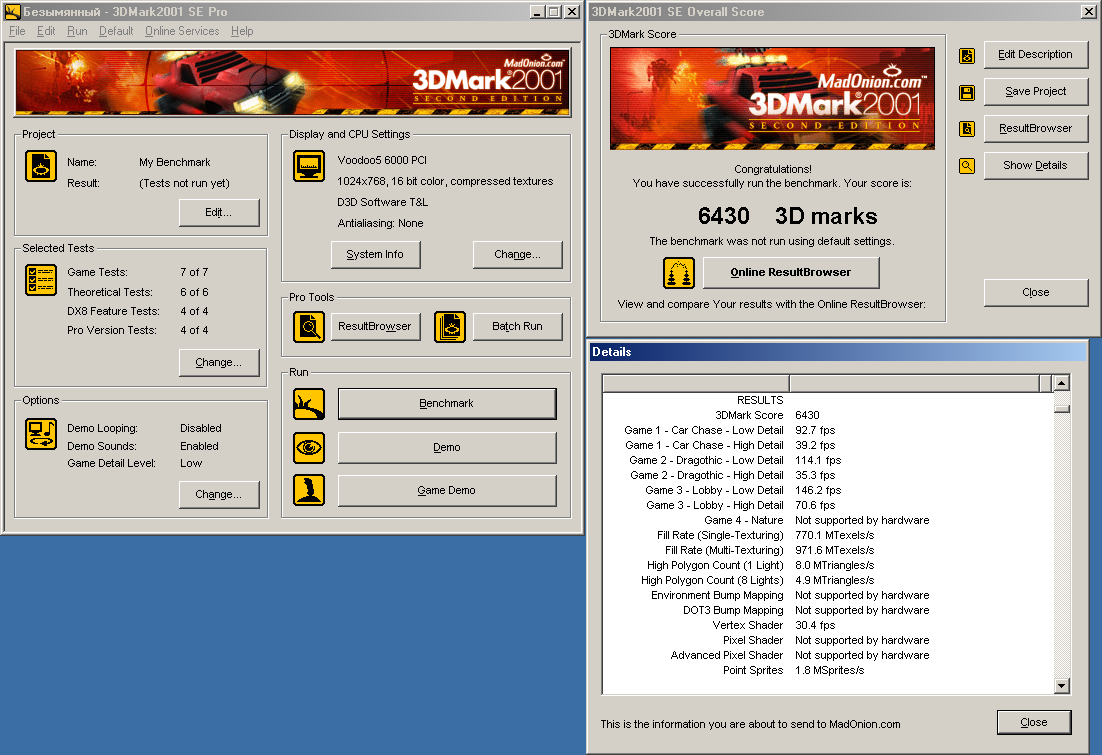Click the Selected Tests checklist icon
The image size is (1102, 755).
(41, 280)
